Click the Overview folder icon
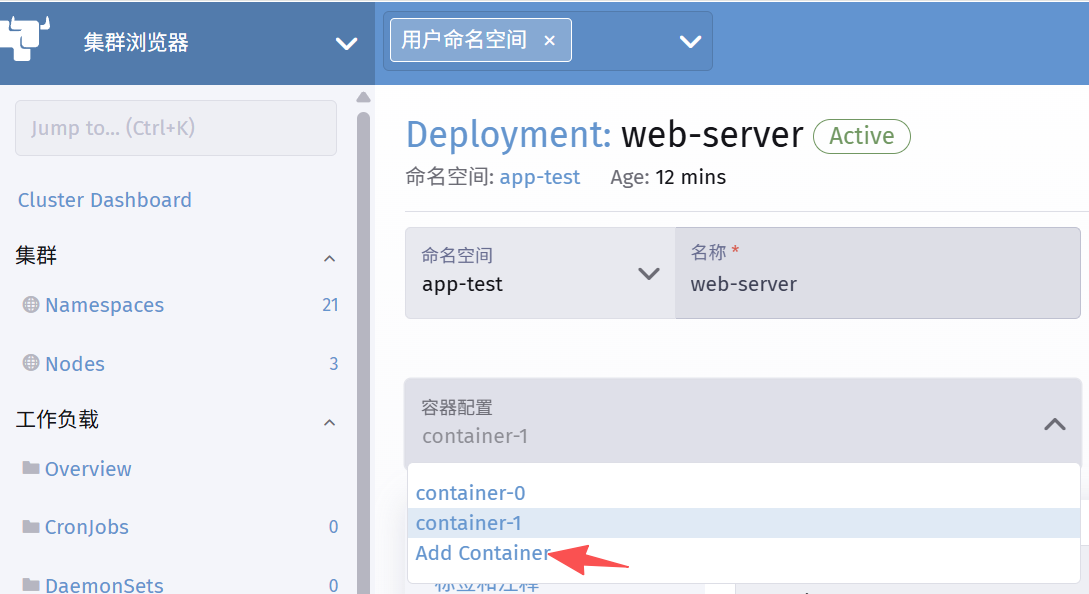 [x=31, y=468]
